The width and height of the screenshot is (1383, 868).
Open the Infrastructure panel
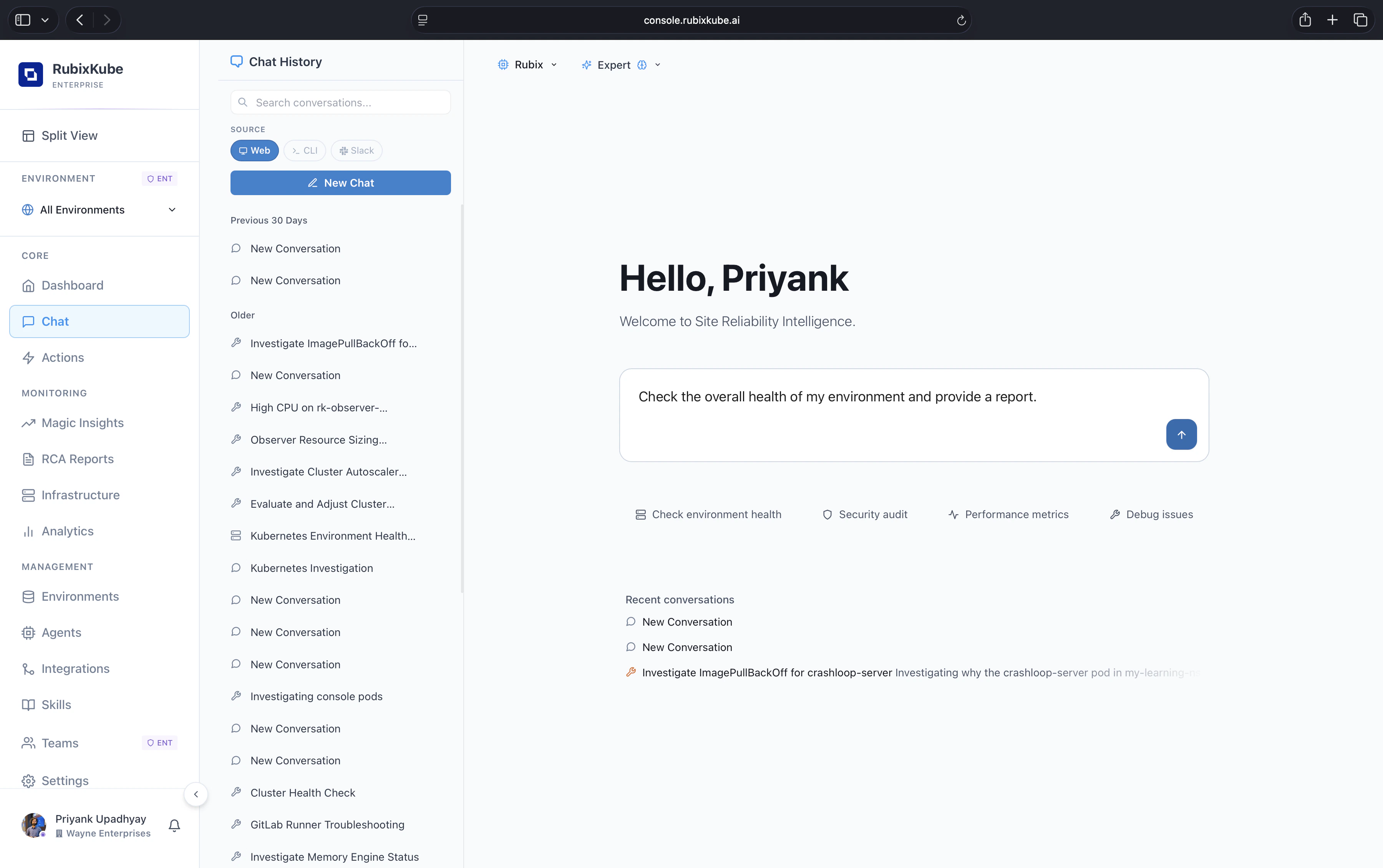coord(80,495)
